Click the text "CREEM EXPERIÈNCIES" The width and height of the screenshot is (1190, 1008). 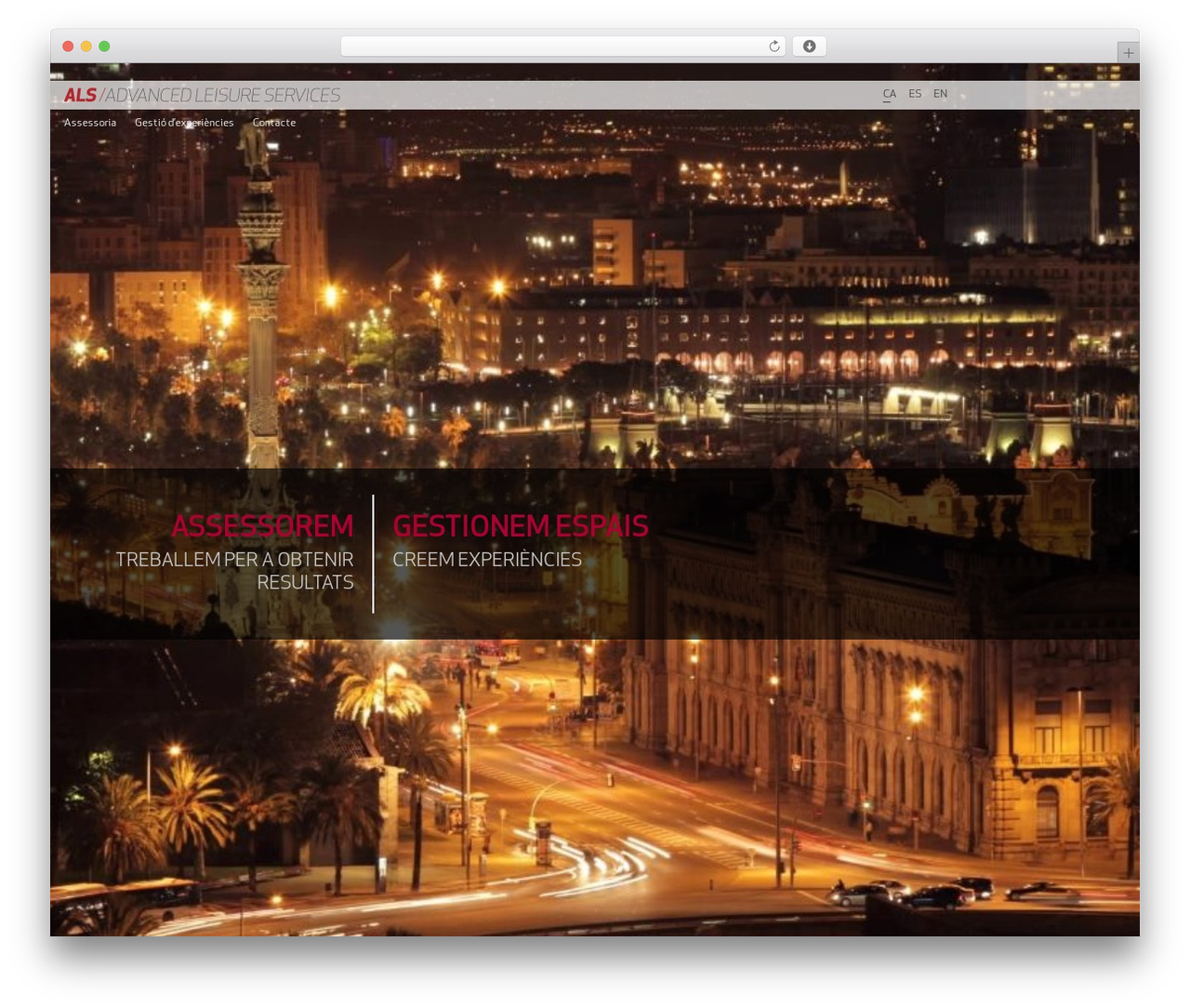[487, 560]
